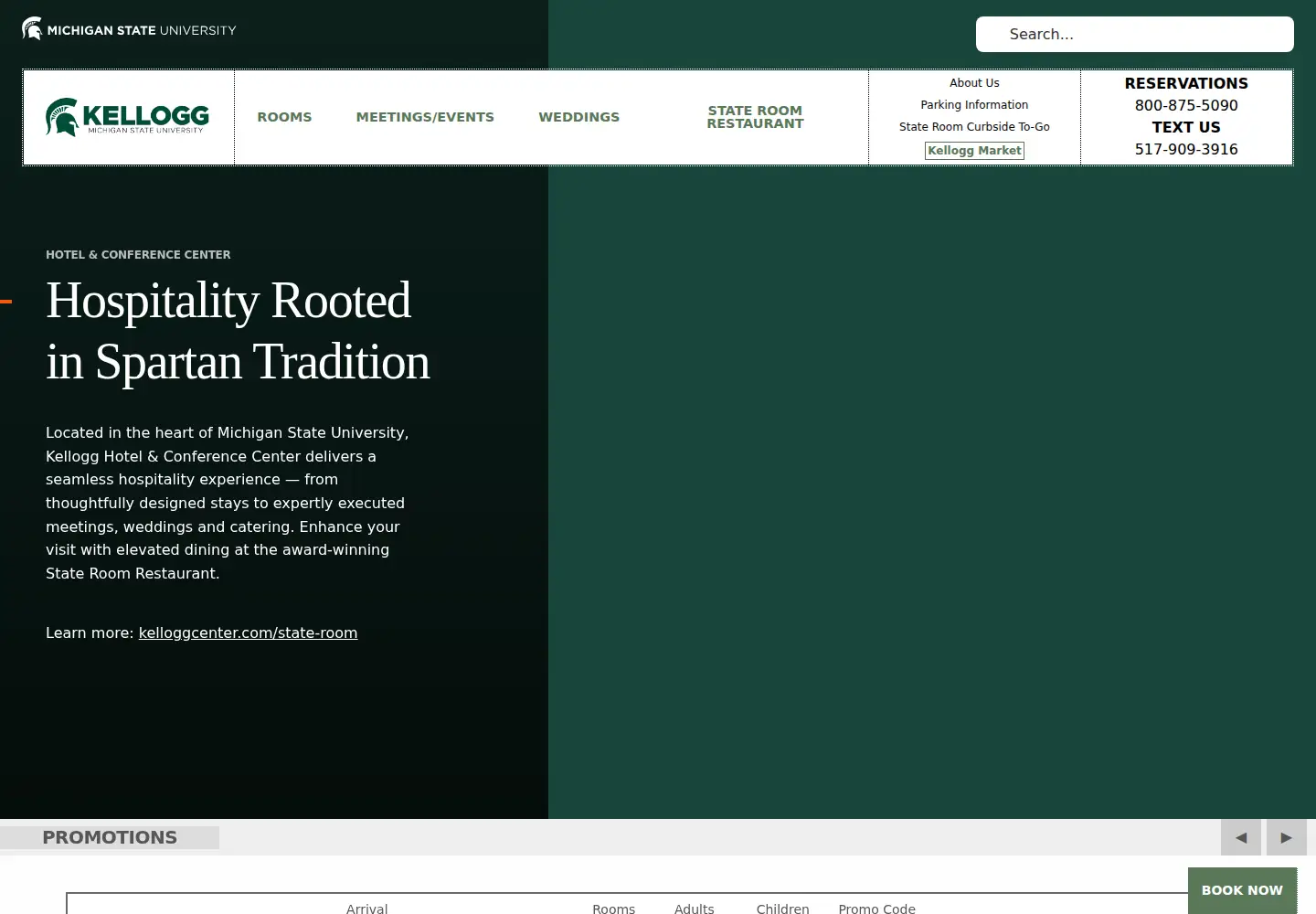
Task: Click the Children field label
Action: click(782, 908)
